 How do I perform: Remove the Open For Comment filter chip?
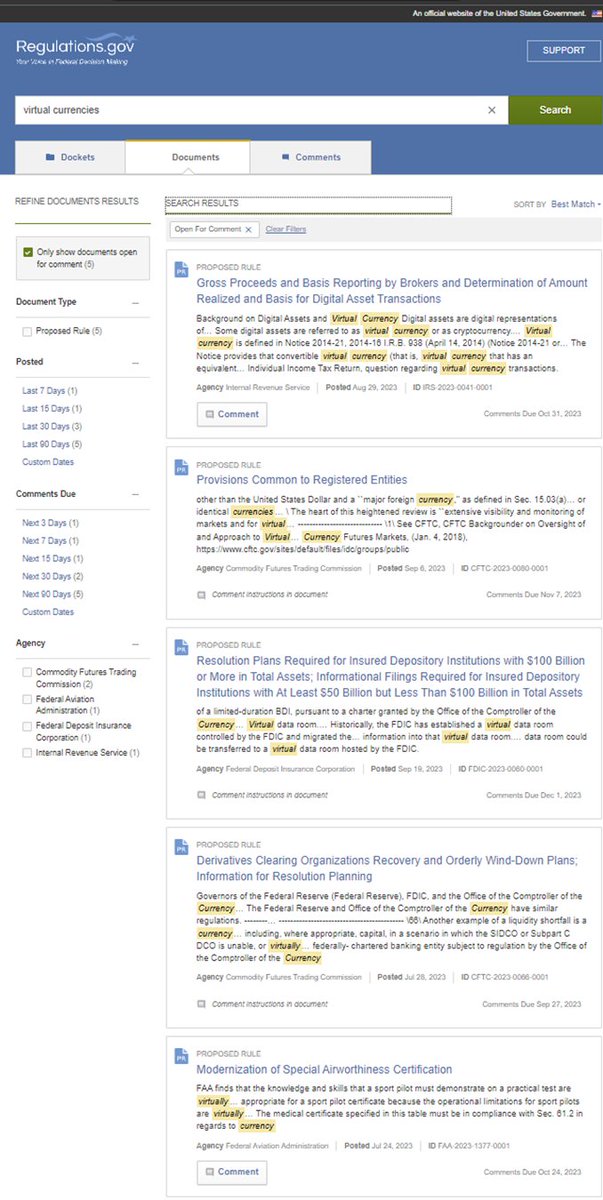(248, 229)
